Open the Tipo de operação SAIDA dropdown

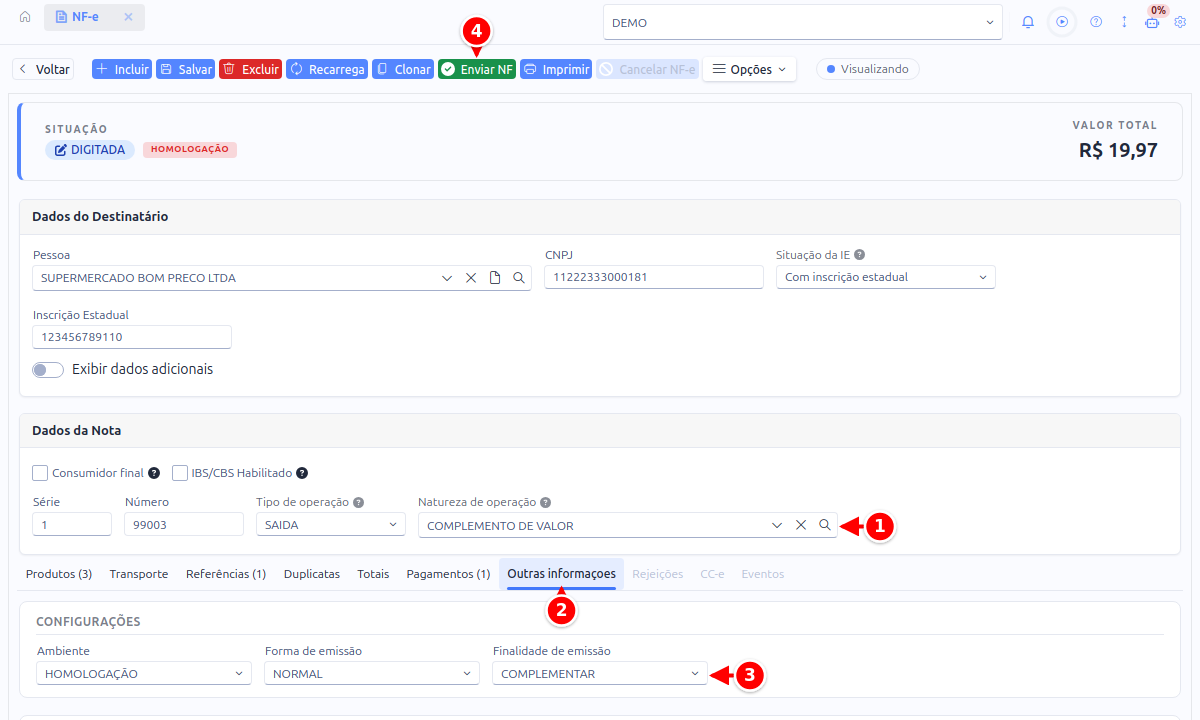[x=331, y=524]
